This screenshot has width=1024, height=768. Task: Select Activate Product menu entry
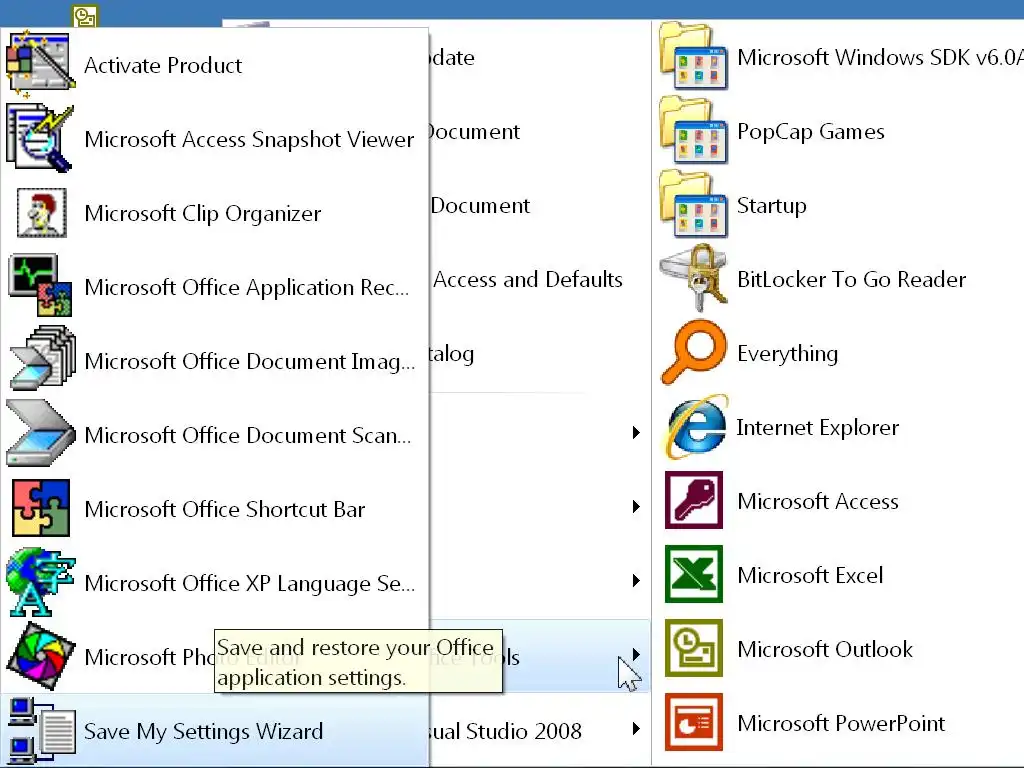pyautogui.click(x=215, y=65)
